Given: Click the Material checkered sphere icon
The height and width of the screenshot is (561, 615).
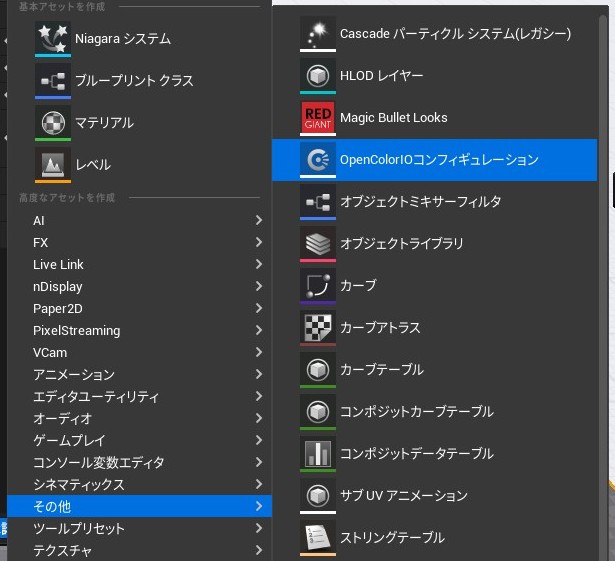Looking at the screenshot, I should 53,122.
